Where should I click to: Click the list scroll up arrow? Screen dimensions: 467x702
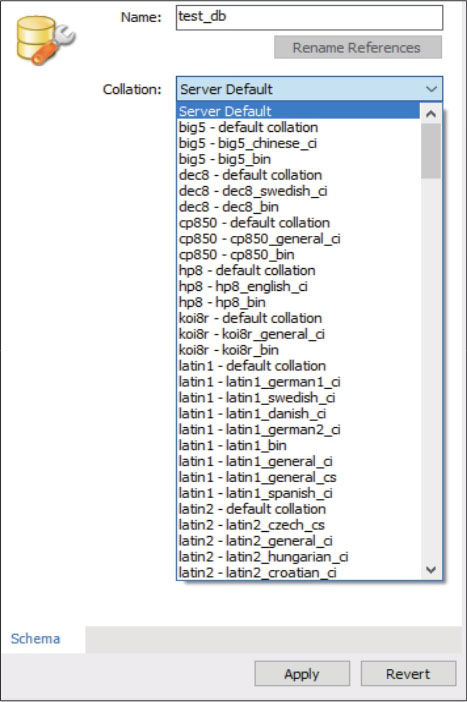pyautogui.click(x=431, y=114)
